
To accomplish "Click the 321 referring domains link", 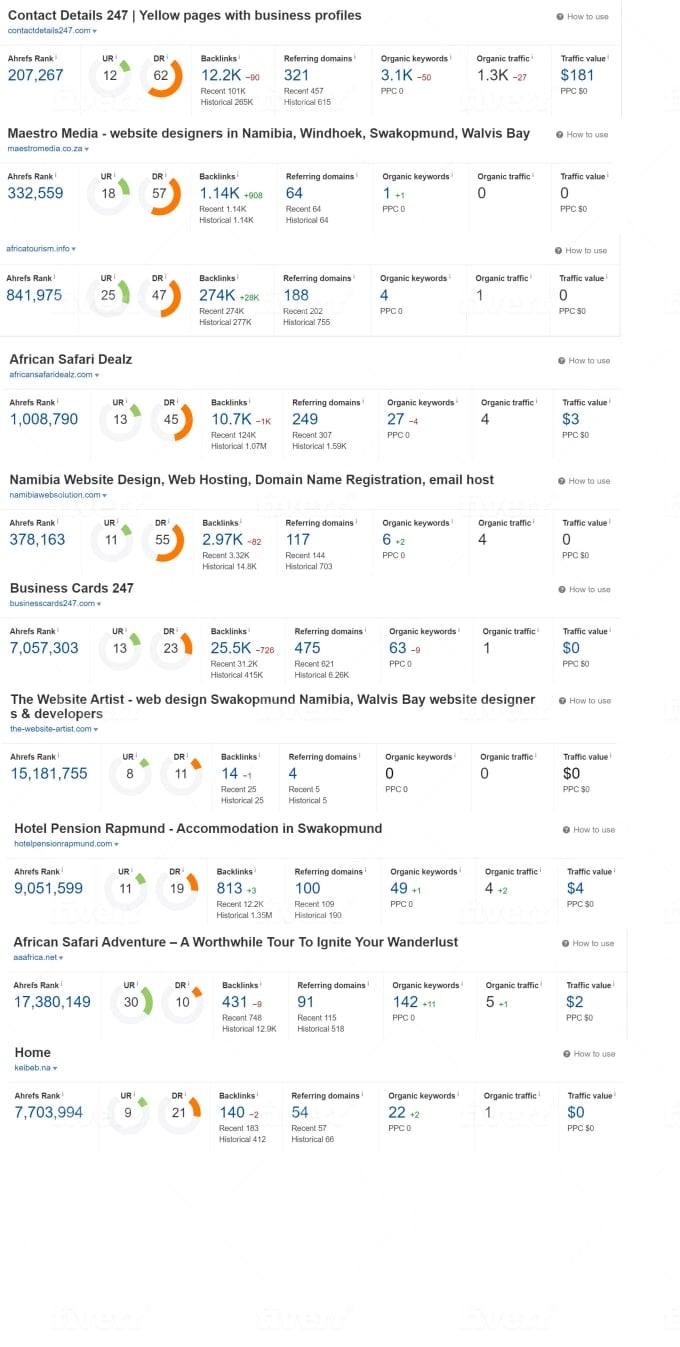I will [298, 75].
